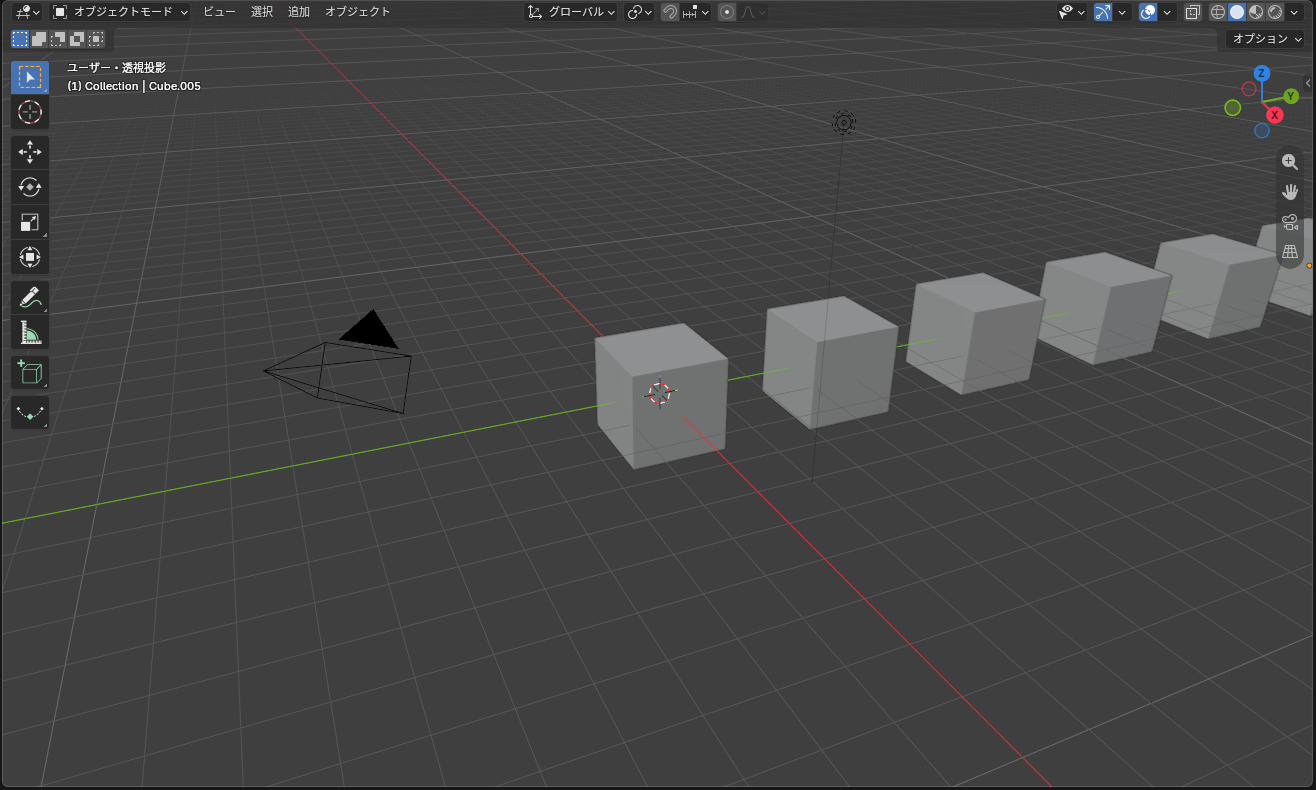Switch to material preview shading
The width and height of the screenshot is (1316, 790).
[1256, 12]
